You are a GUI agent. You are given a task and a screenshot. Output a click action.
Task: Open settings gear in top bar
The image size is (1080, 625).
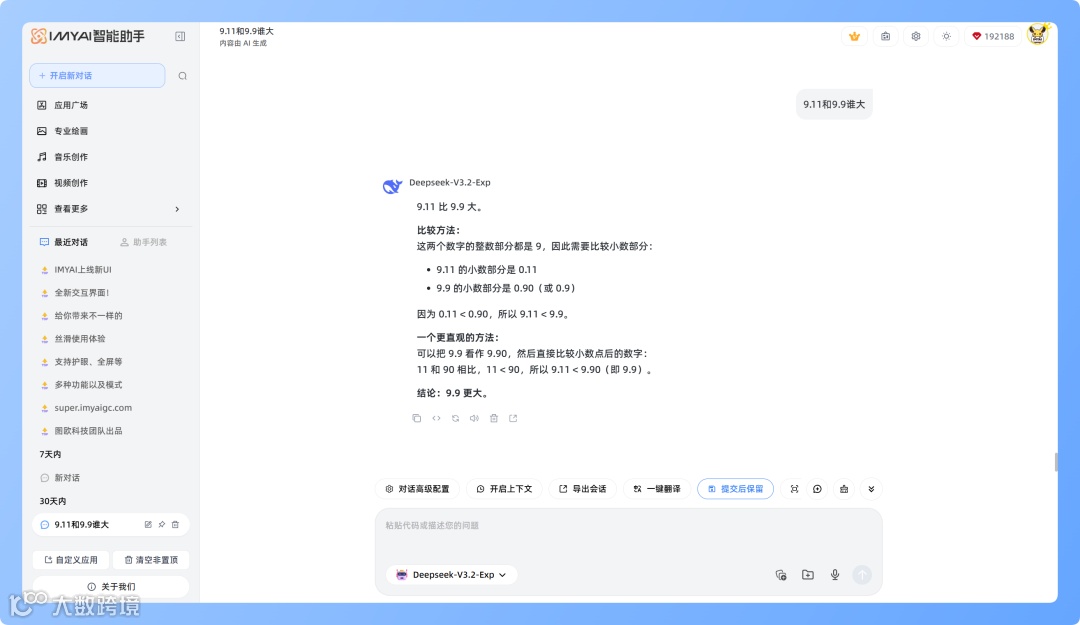coord(915,37)
